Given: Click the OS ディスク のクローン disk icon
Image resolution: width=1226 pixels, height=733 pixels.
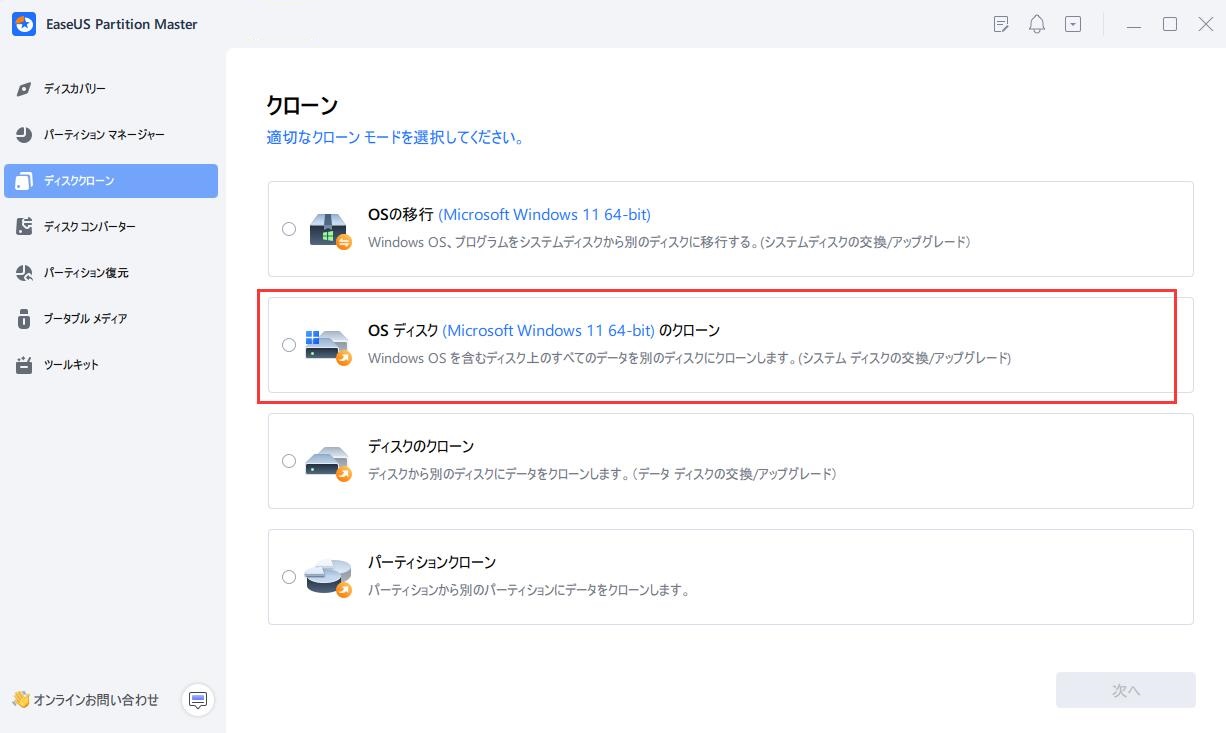Looking at the screenshot, I should coord(329,345).
